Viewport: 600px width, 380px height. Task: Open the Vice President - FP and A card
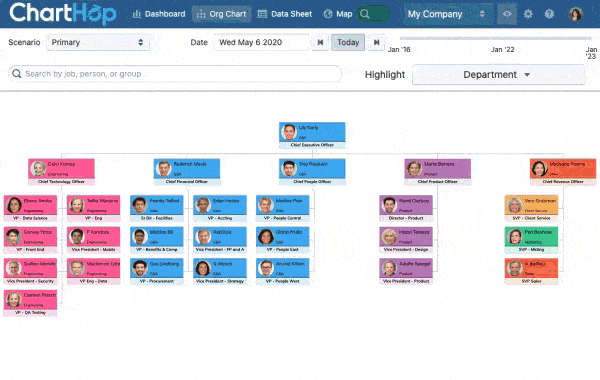tap(220, 240)
